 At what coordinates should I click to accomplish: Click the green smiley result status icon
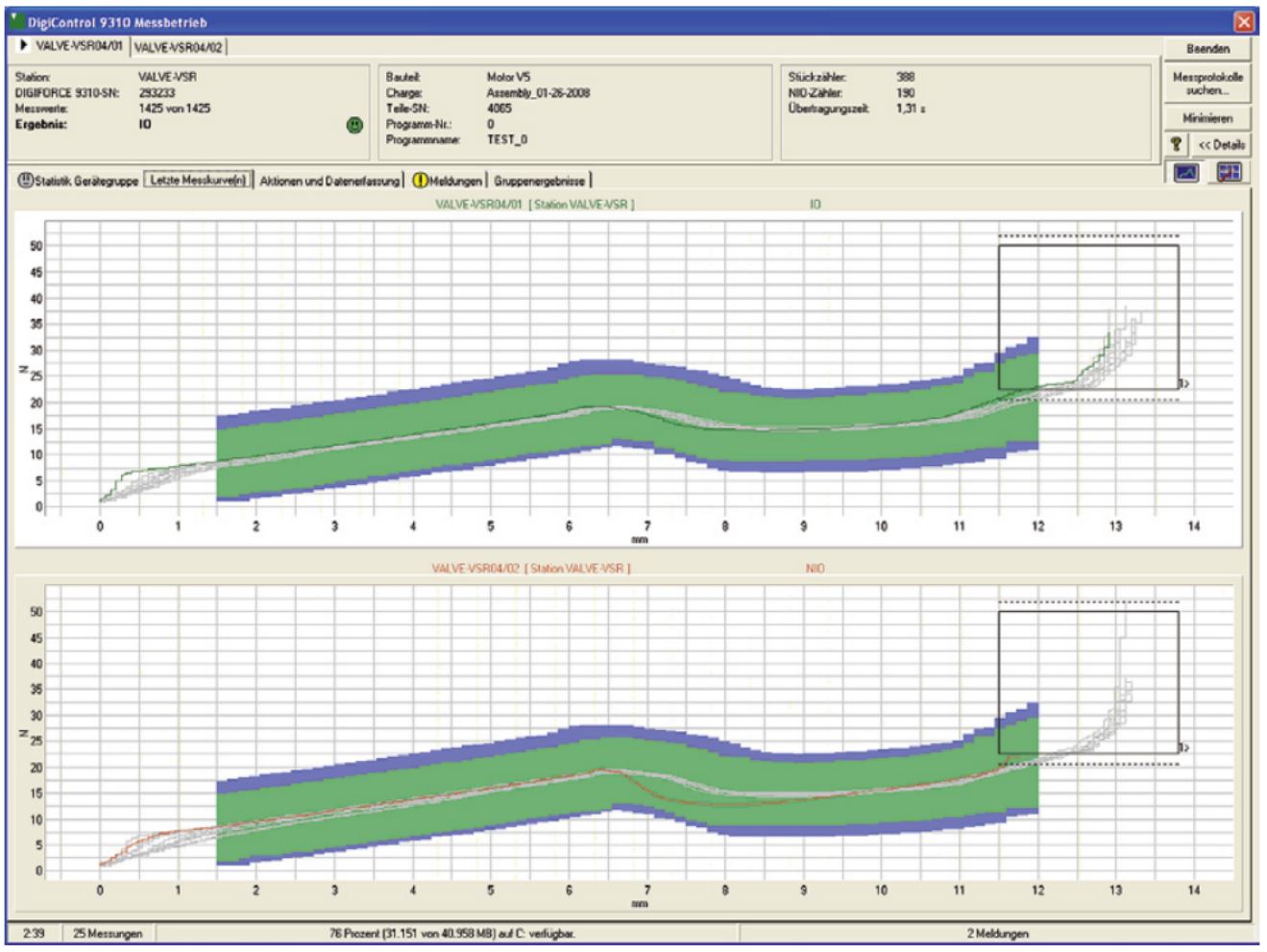[354, 125]
